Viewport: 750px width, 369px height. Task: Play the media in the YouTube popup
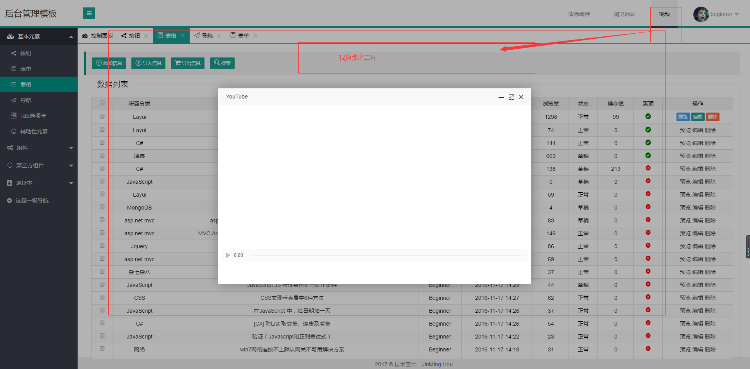tap(228, 255)
